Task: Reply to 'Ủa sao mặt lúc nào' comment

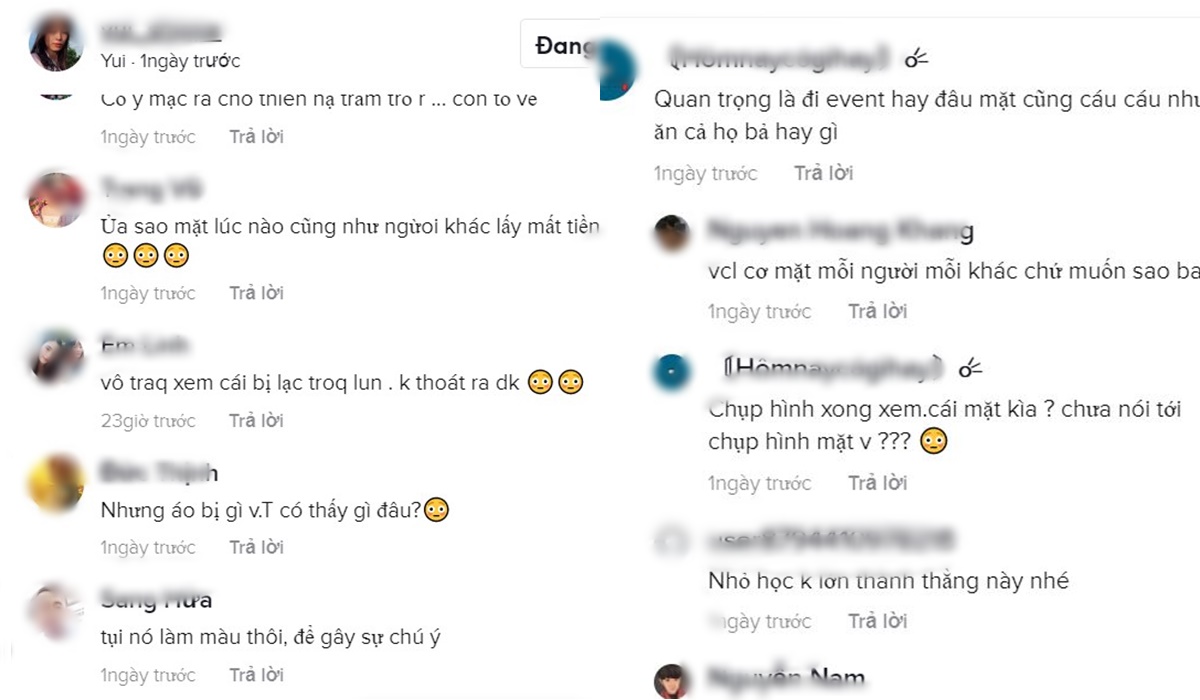Action: (x=256, y=293)
